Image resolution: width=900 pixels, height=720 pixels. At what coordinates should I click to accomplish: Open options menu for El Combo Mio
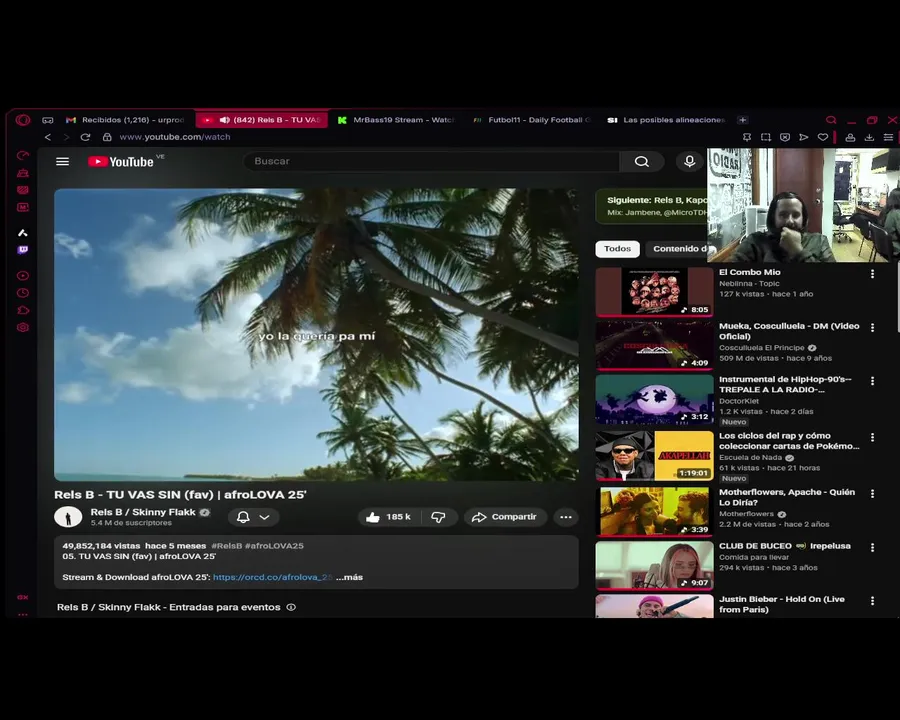872,274
